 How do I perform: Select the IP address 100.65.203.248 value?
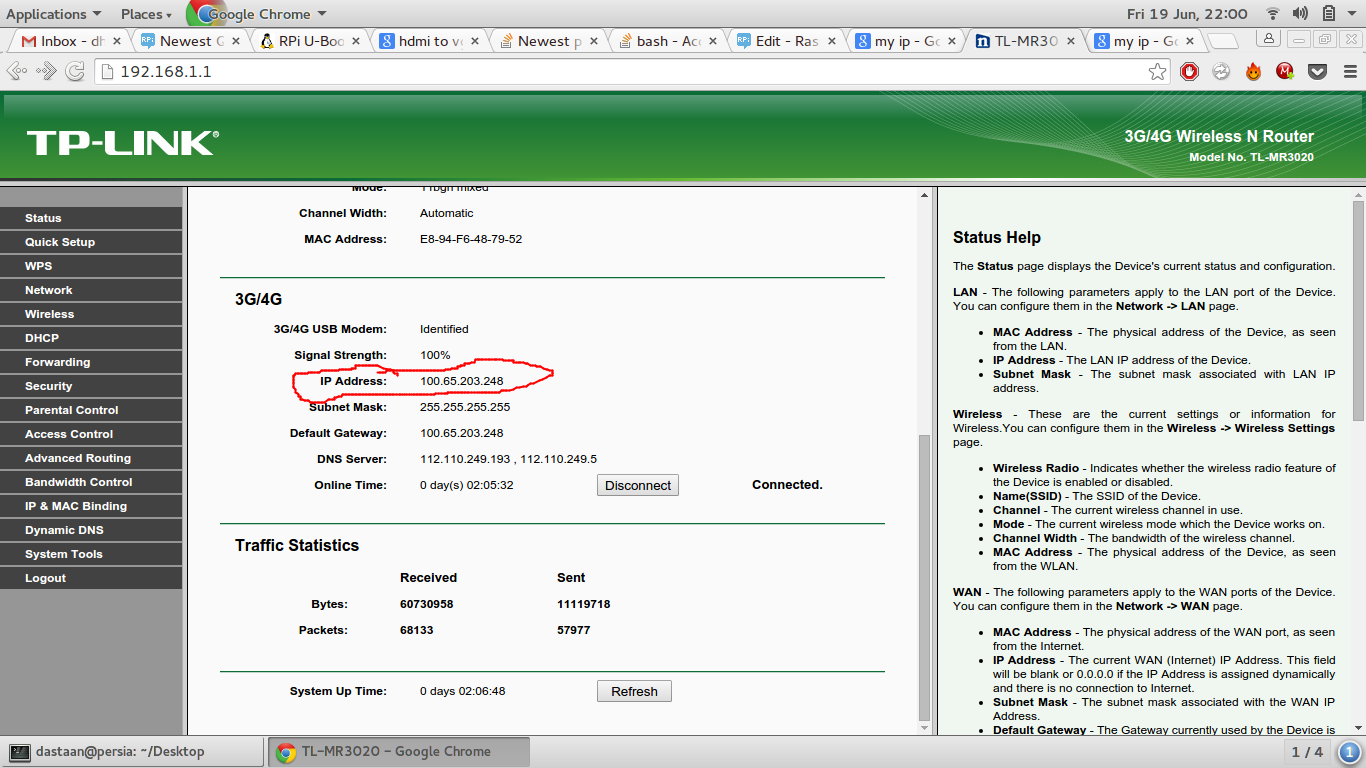click(461, 381)
